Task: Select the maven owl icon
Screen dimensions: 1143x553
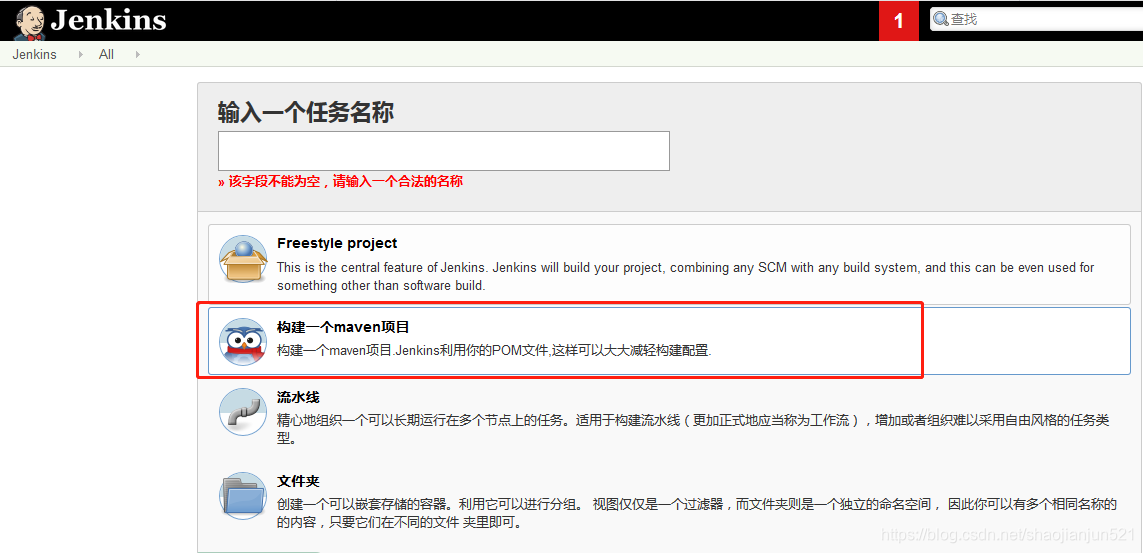Action: pos(243,342)
